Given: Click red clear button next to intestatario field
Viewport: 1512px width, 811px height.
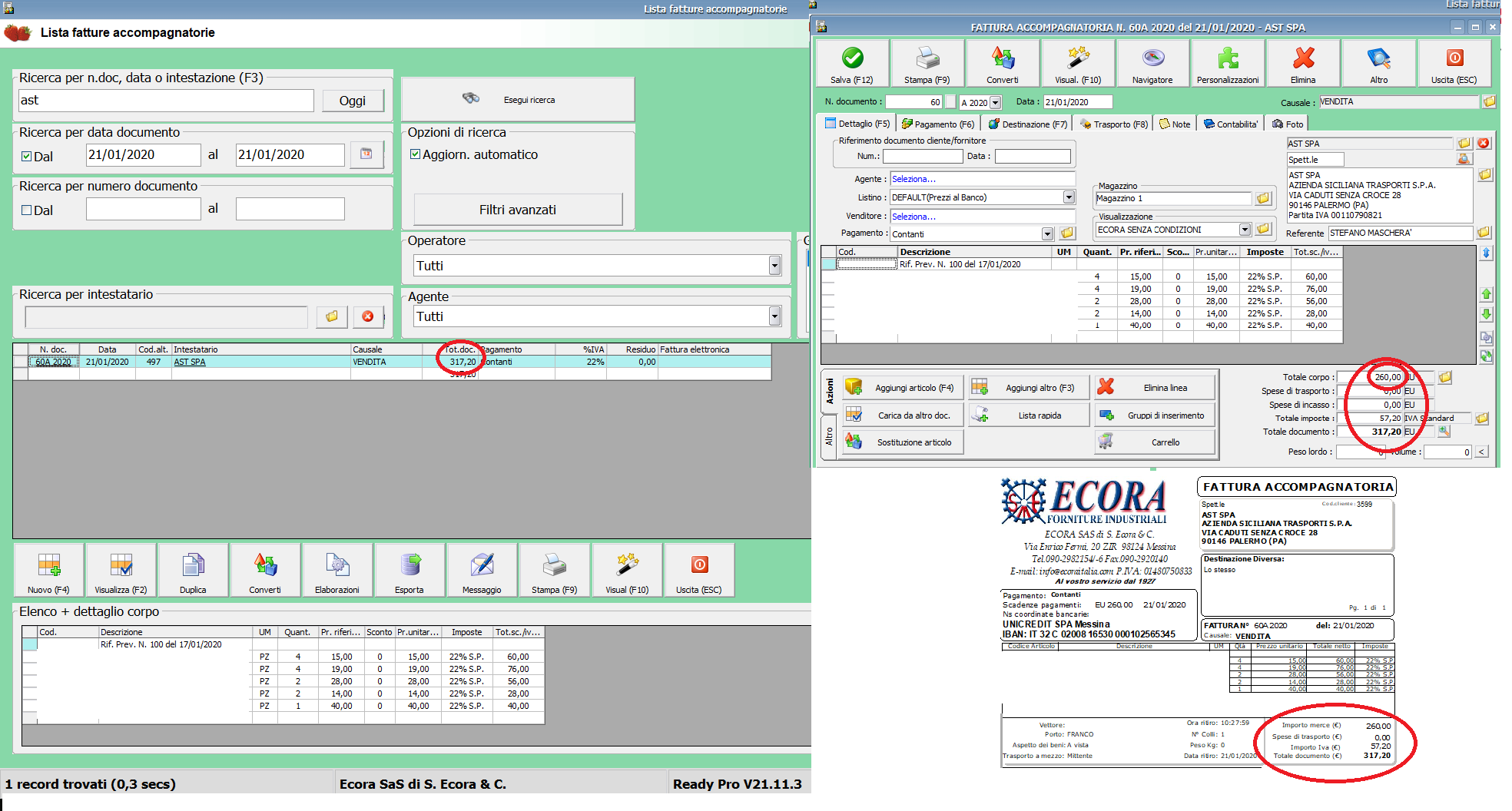Looking at the screenshot, I should 368,316.
